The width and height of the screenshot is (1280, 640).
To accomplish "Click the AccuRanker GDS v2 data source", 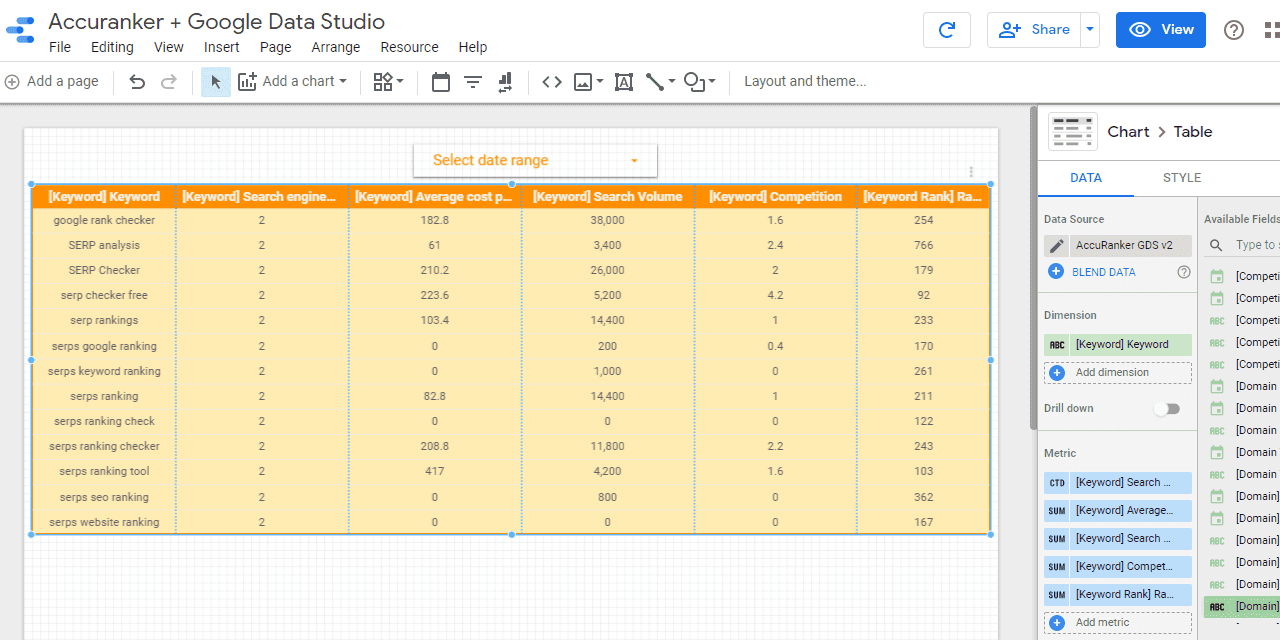I will [1130, 246].
